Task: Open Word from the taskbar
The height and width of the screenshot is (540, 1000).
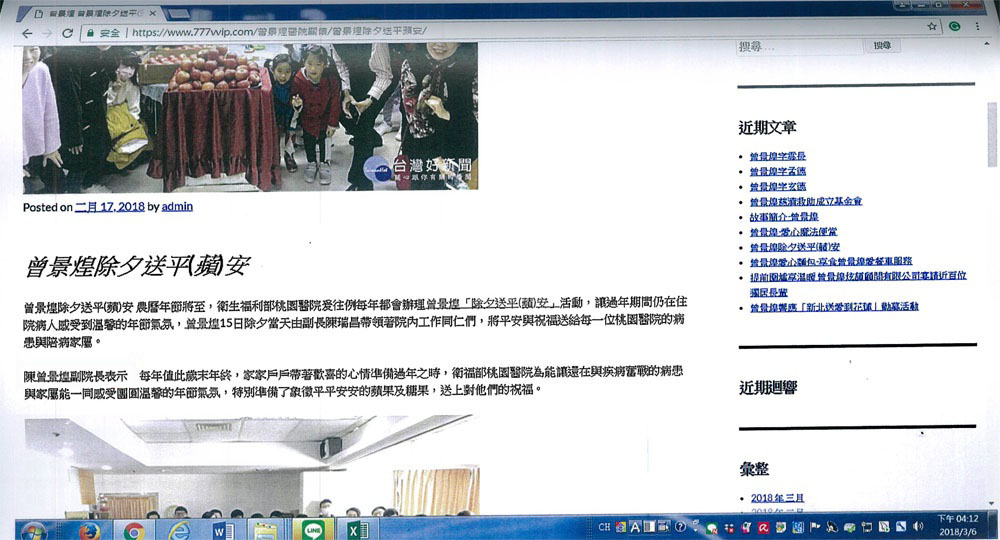Action: pyautogui.click(x=222, y=529)
